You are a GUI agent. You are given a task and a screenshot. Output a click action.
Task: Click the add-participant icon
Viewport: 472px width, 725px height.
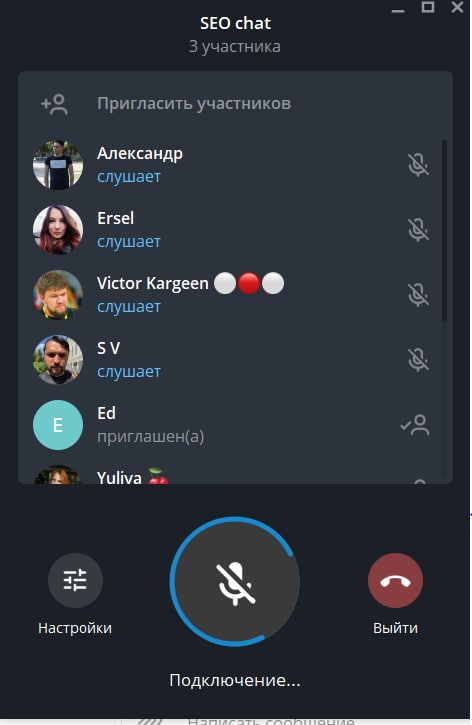click(55, 104)
